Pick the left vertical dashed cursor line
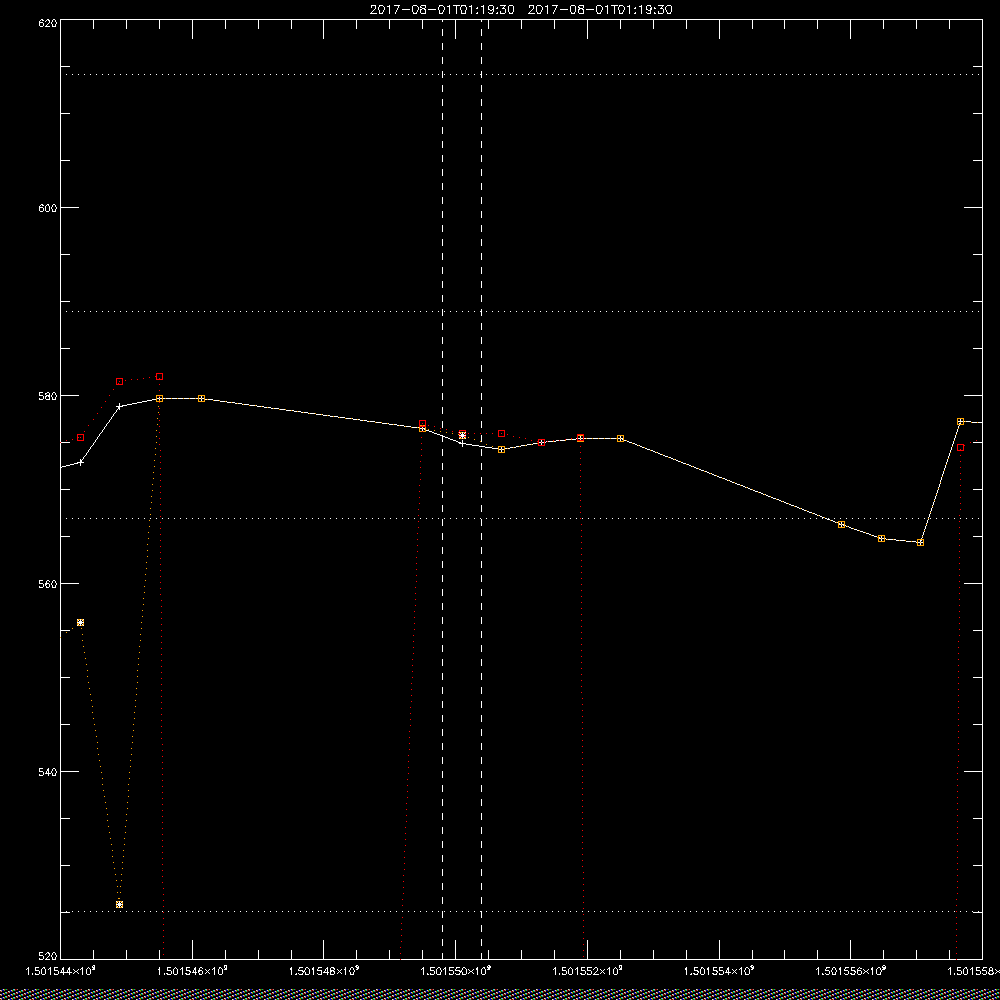This screenshot has width=1000, height=1000. (443, 489)
